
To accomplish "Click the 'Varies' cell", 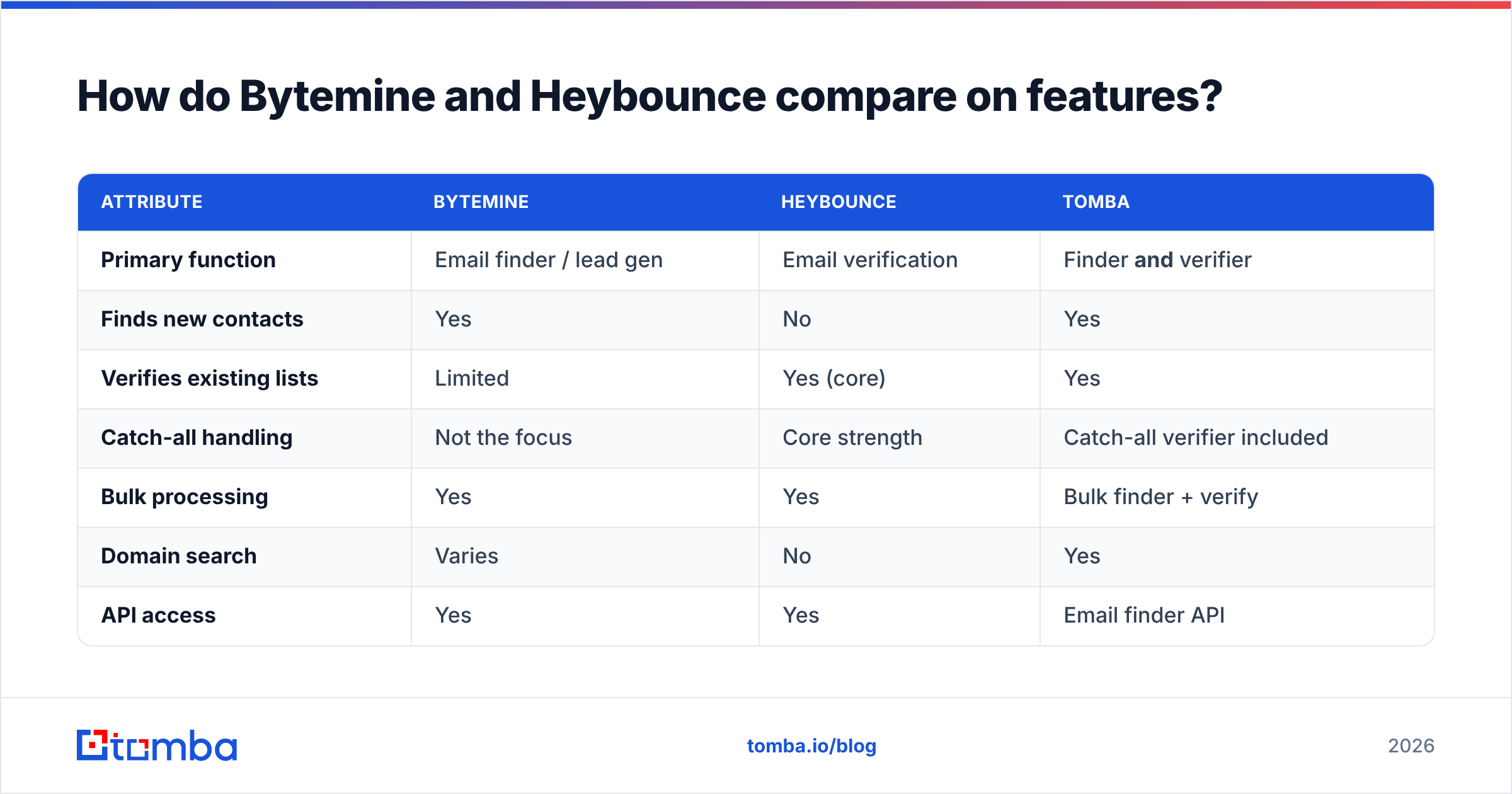I will pyautogui.click(x=467, y=556).
